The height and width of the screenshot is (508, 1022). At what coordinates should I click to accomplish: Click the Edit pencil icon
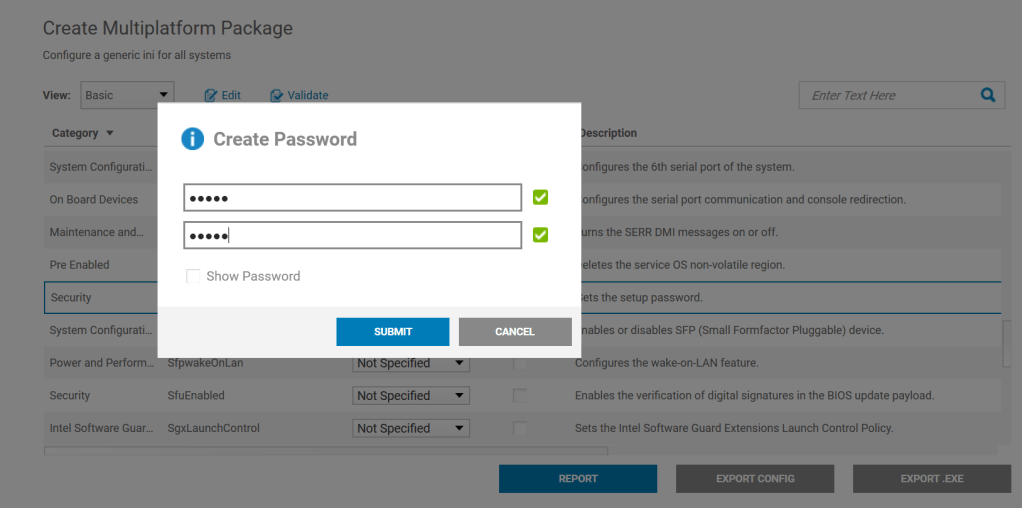(x=211, y=96)
